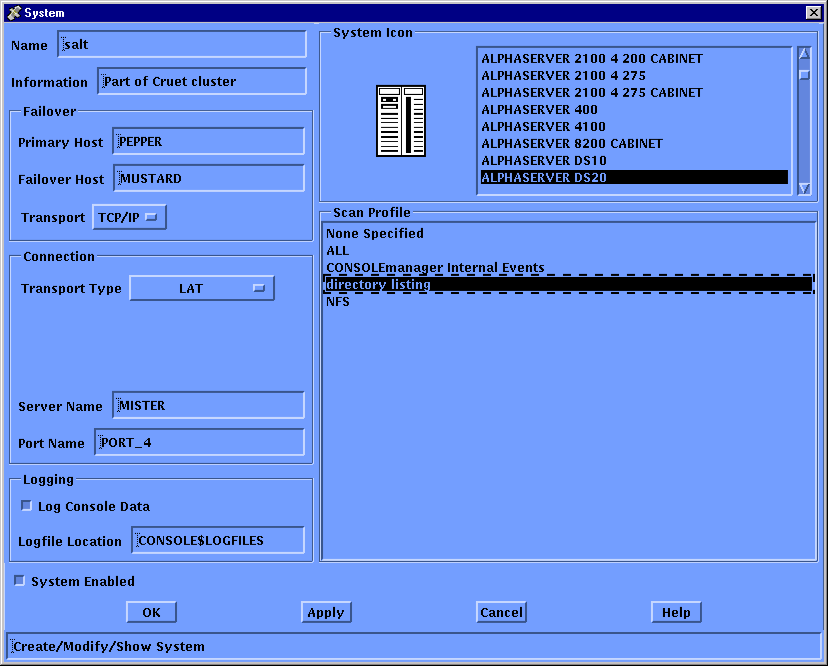Open the Transport Type LAT dropdown
Screen dimensions: 828x666
pyautogui.click(x=202, y=288)
